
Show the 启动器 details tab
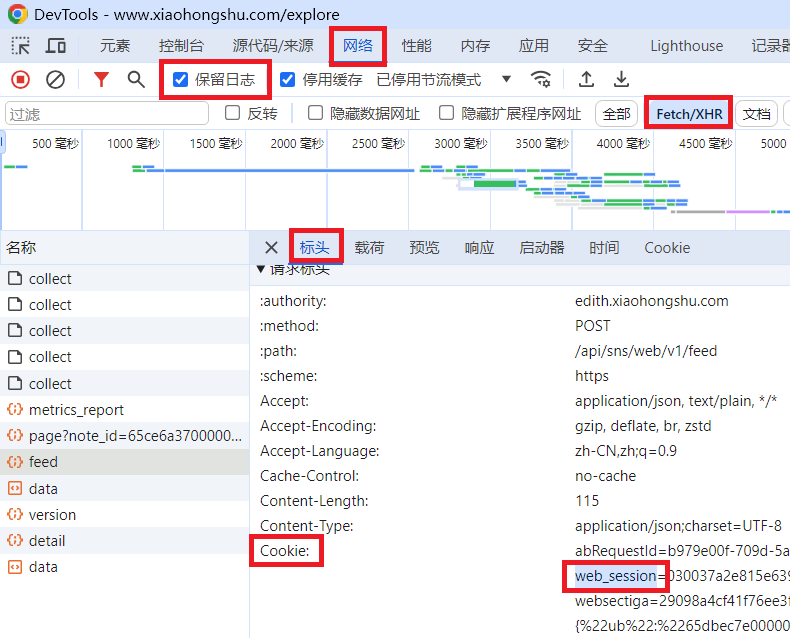pyautogui.click(x=542, y=247)
